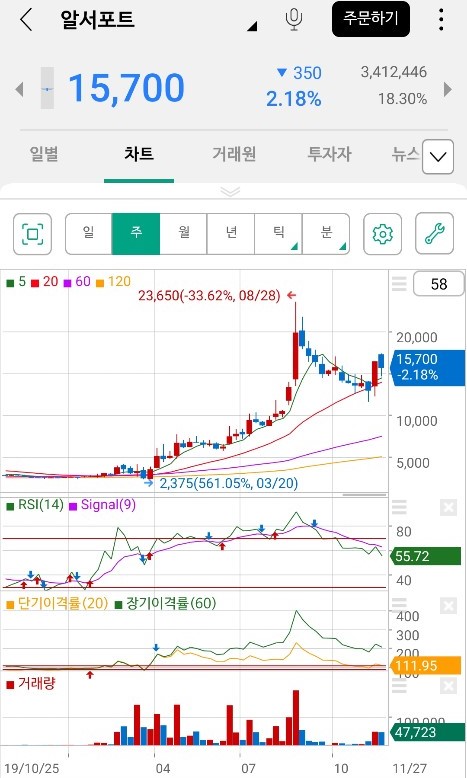Tap the trading volume 3,412,446
Image resolution: width=467 pixels, height=778 pixels.
pyautogui.click(x=394, y=72)
